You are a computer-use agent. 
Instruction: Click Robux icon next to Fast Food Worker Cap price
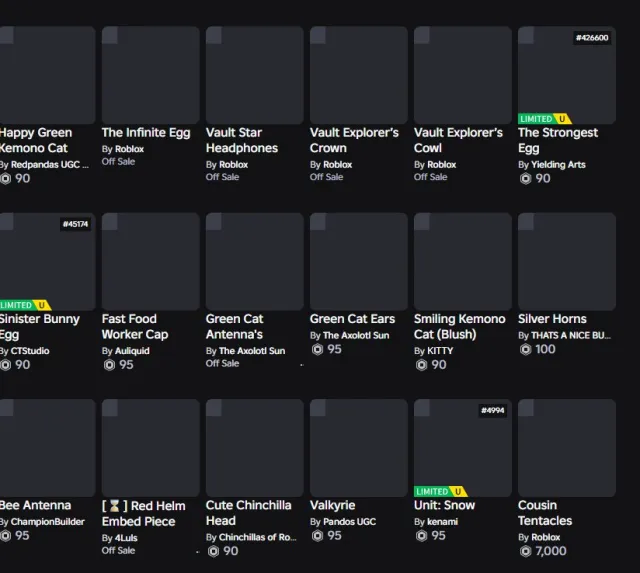click(x=109, y=364)
